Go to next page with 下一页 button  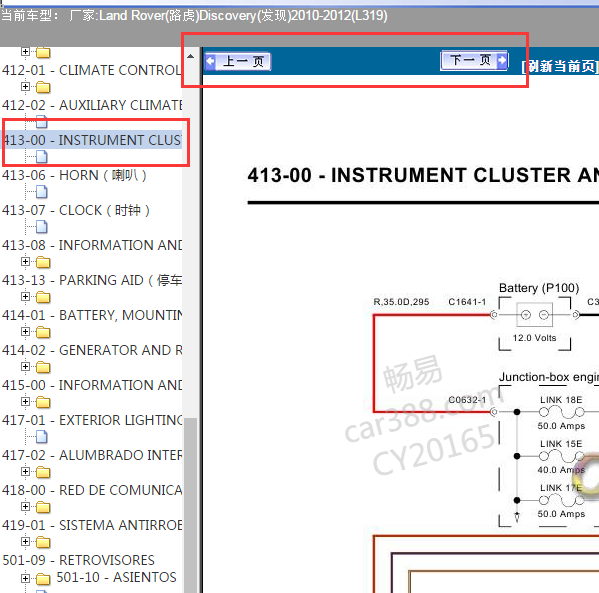coord(474,60)
